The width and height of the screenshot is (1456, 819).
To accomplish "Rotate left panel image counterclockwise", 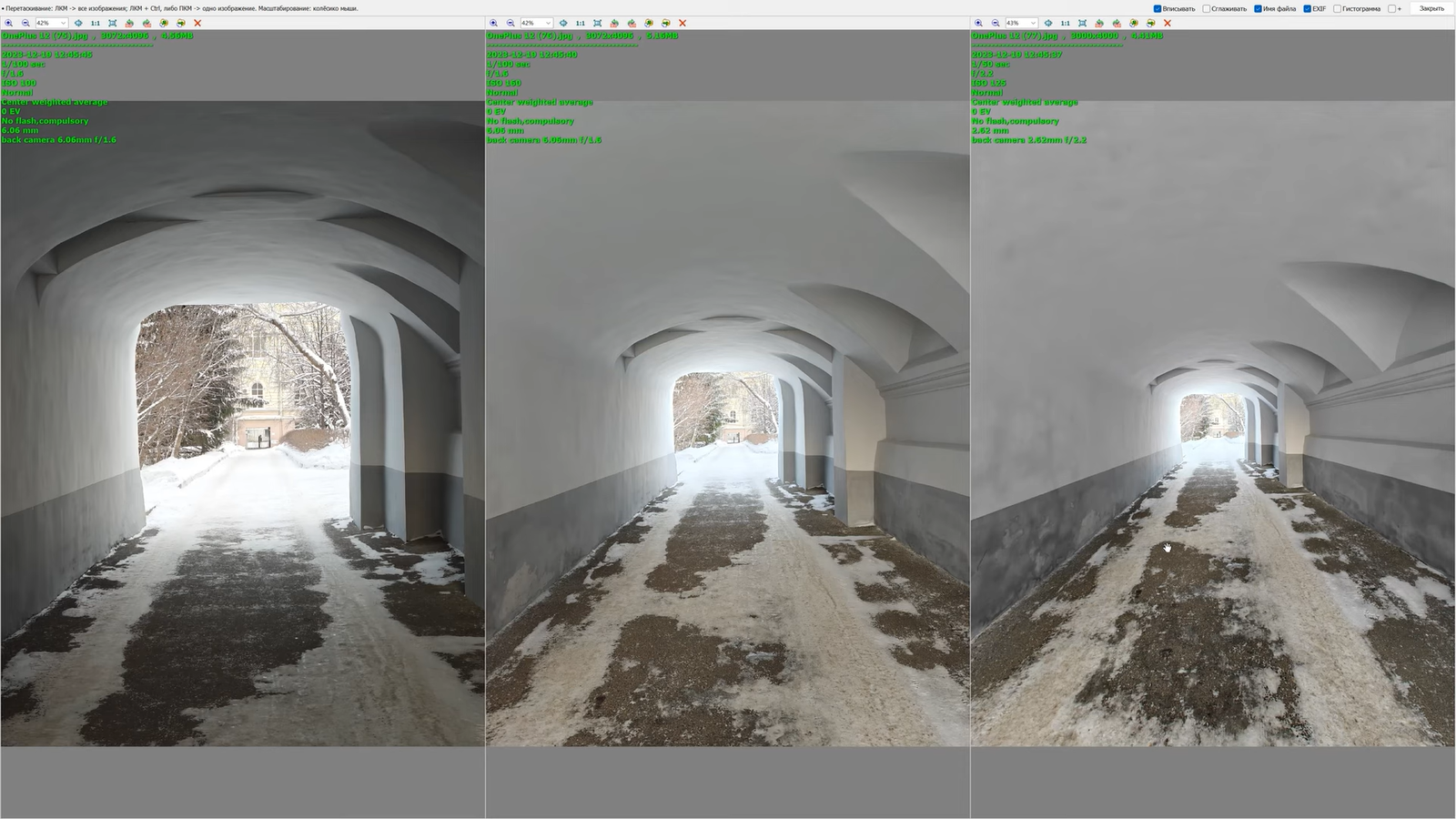I will (x=129, y=23).
